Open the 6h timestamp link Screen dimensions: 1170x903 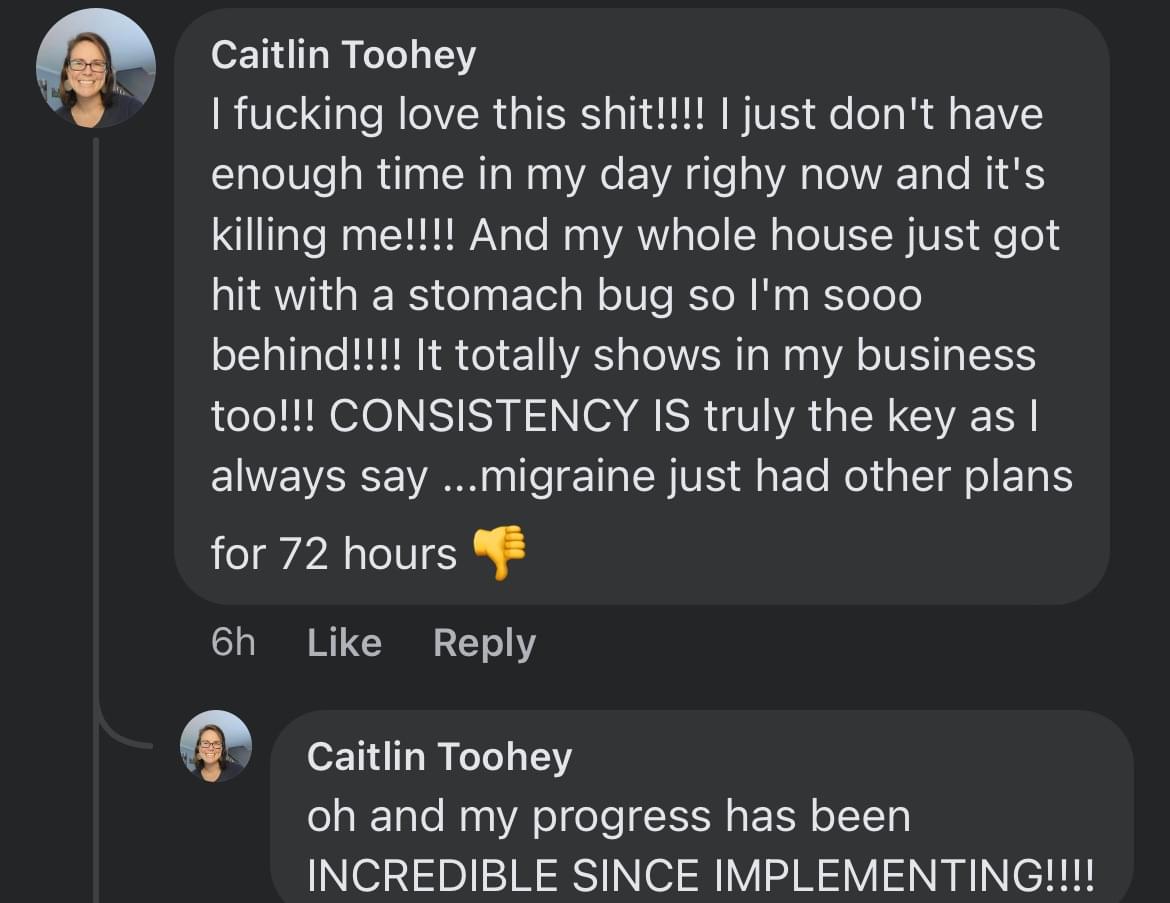(233, 643)
